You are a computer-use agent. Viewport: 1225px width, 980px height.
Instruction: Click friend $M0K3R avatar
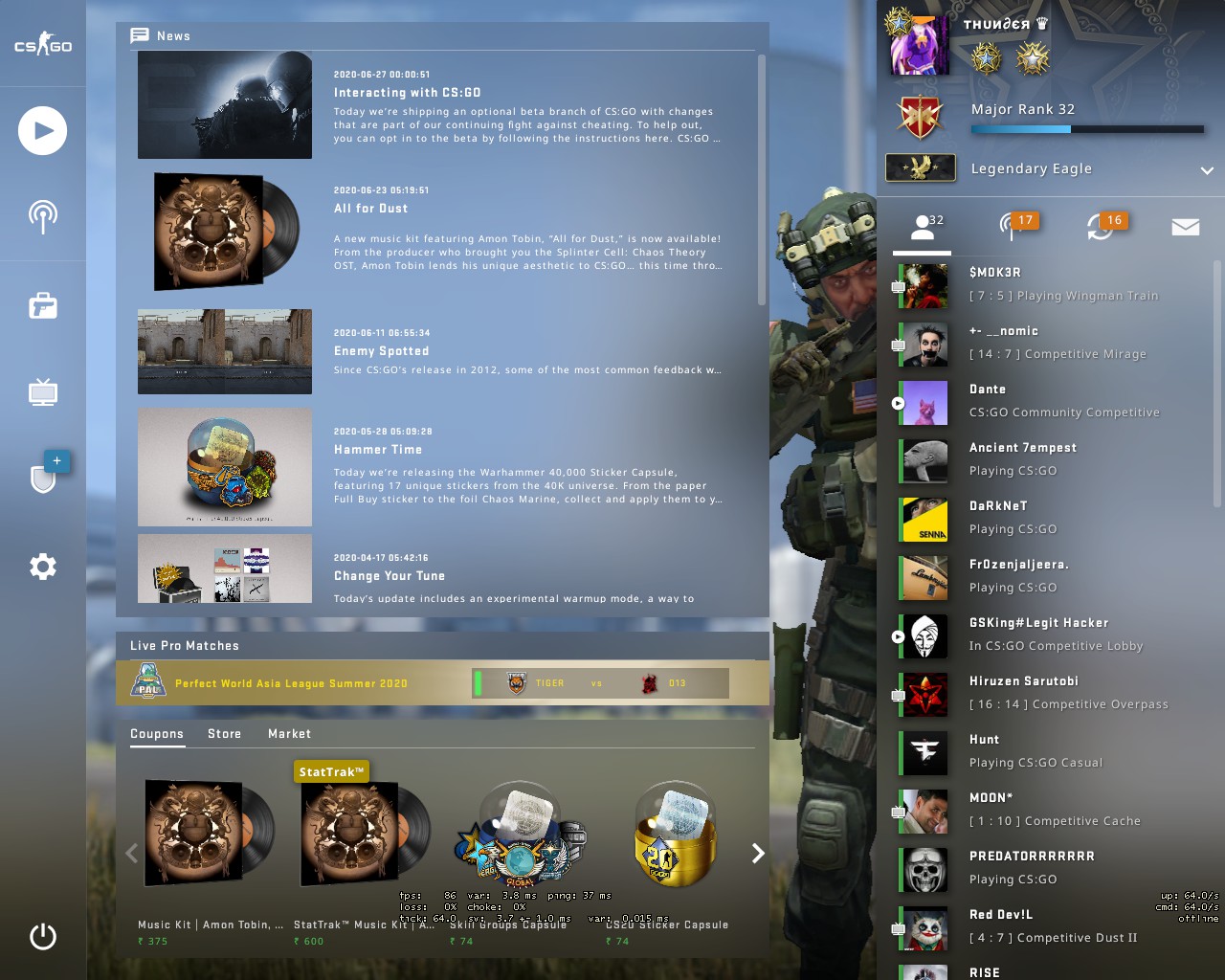924,285
